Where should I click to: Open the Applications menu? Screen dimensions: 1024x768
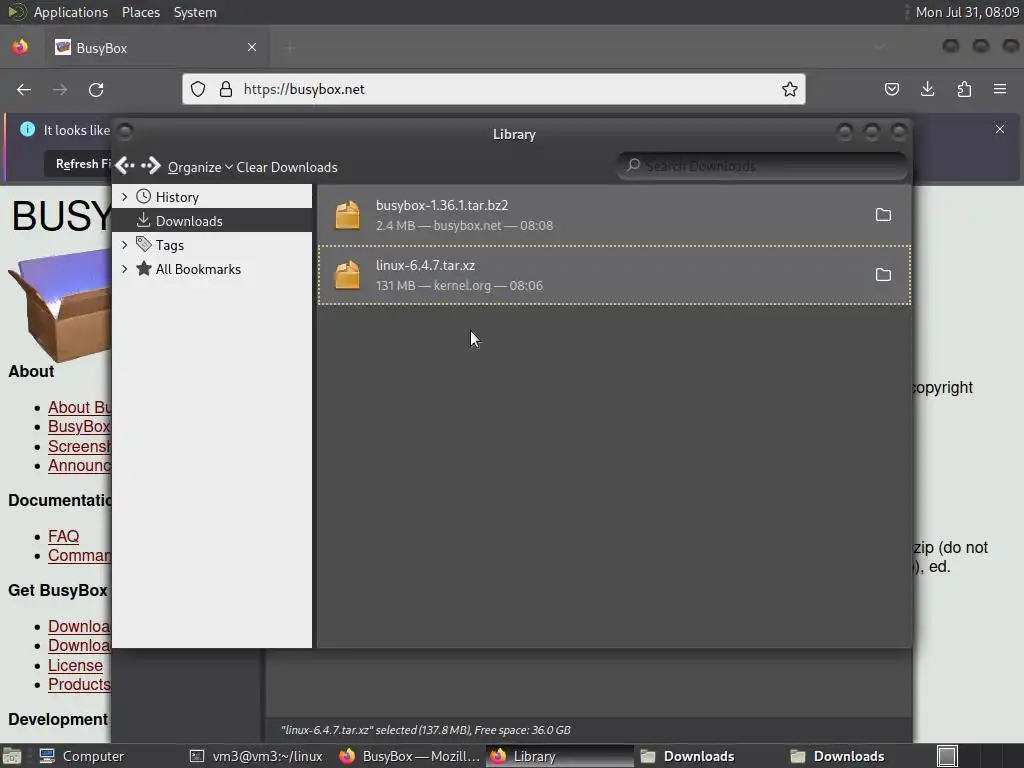[71, 12]
